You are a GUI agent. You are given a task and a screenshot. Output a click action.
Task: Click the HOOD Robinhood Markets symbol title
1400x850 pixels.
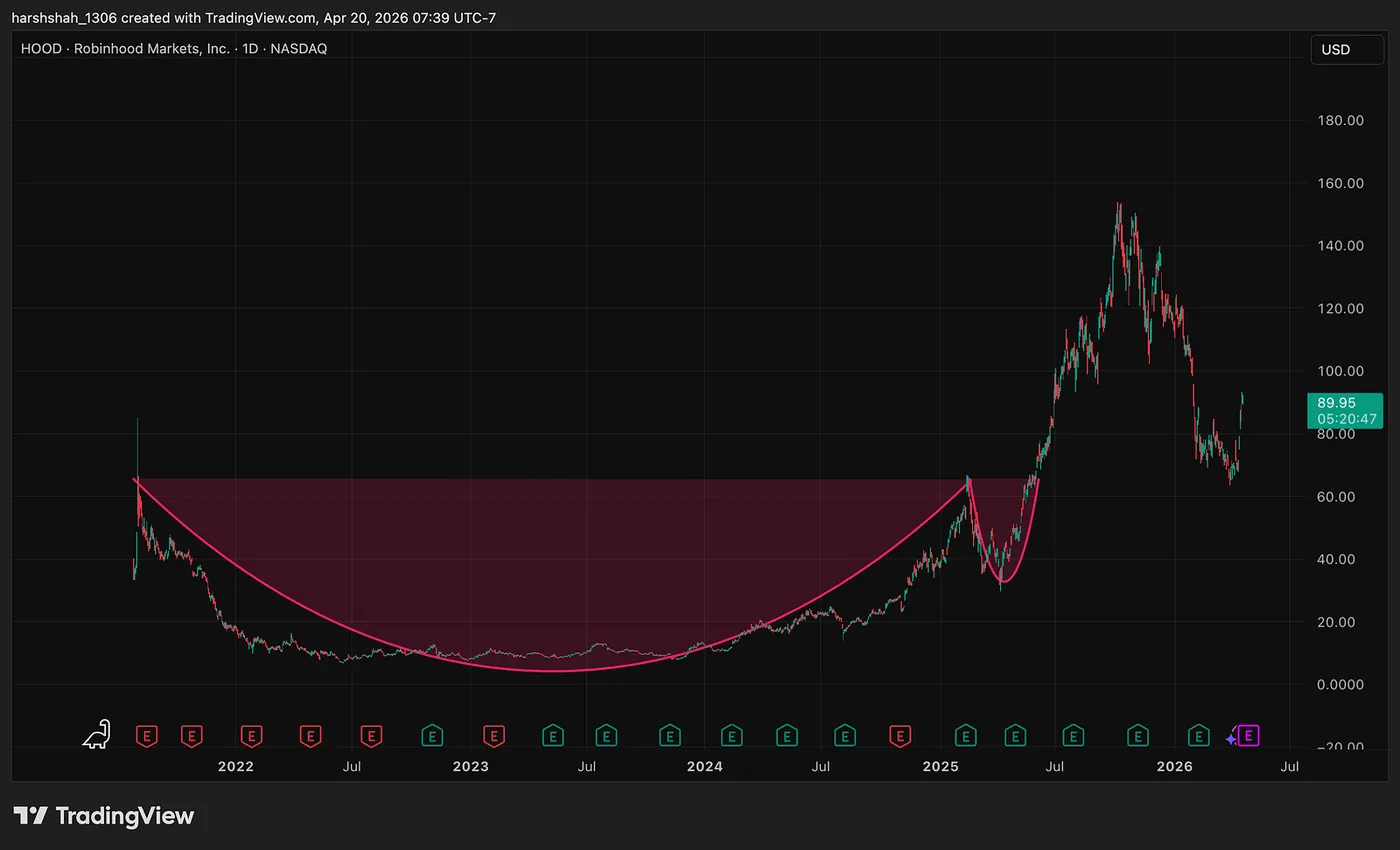point(174,48)
